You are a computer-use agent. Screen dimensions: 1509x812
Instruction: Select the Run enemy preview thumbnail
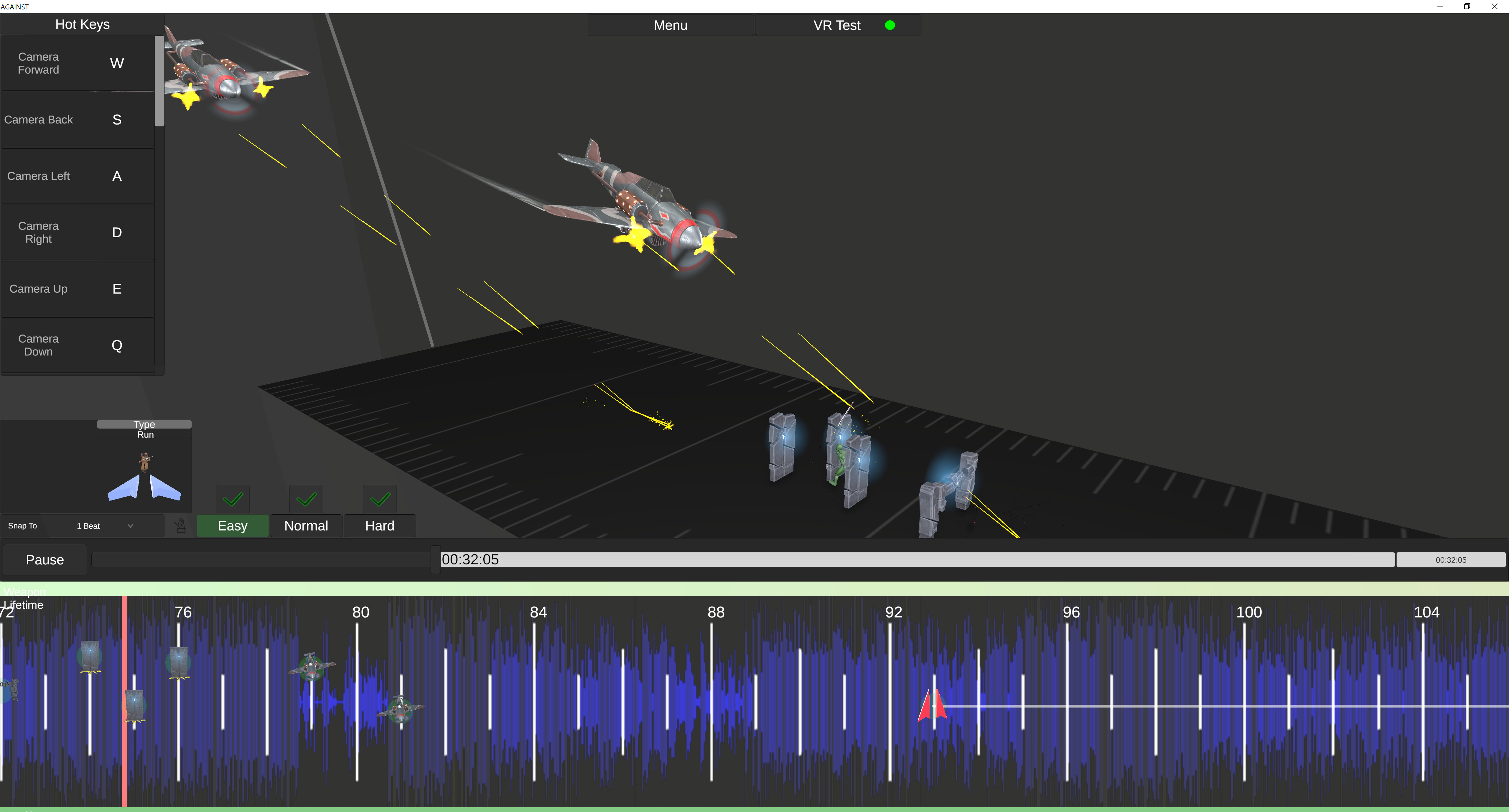(144, 477)
